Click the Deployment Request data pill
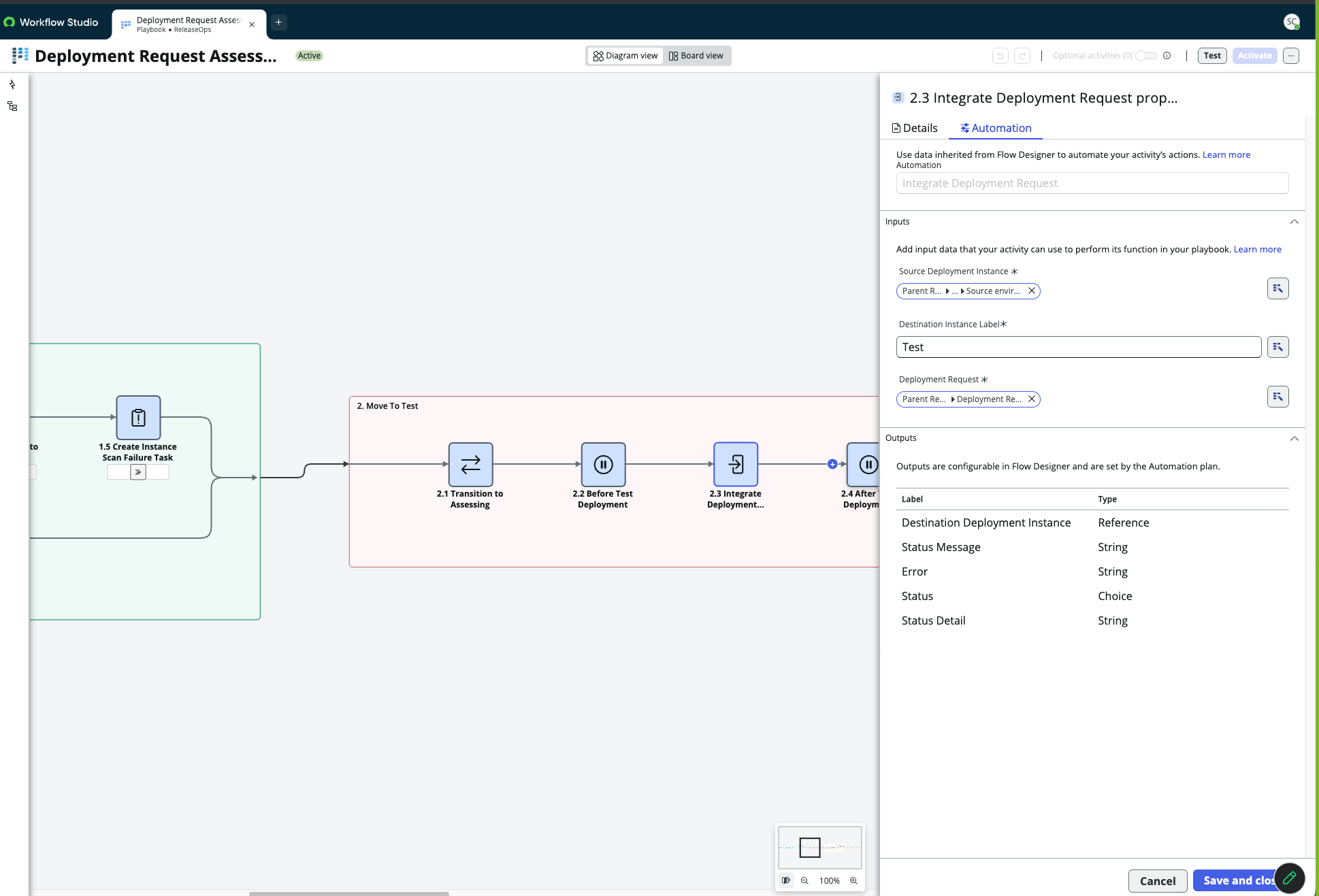1319x896 pixels. click(968, 399)
